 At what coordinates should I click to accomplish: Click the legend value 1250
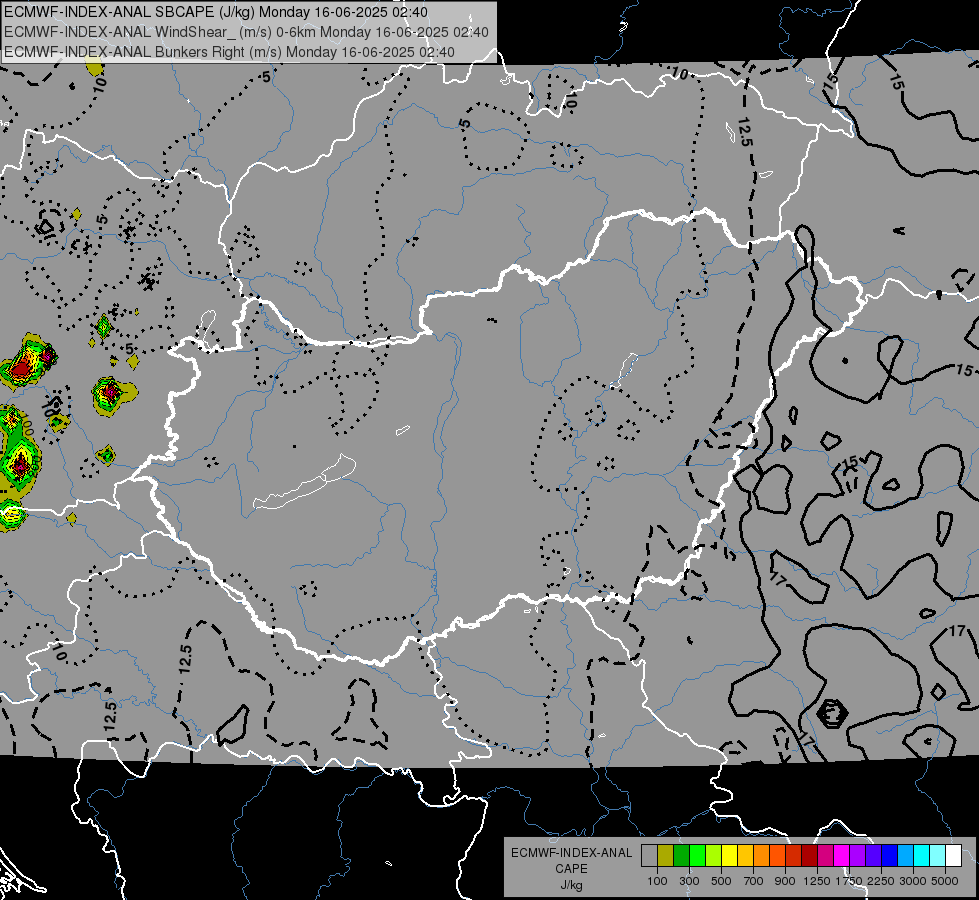pos(817,881)
